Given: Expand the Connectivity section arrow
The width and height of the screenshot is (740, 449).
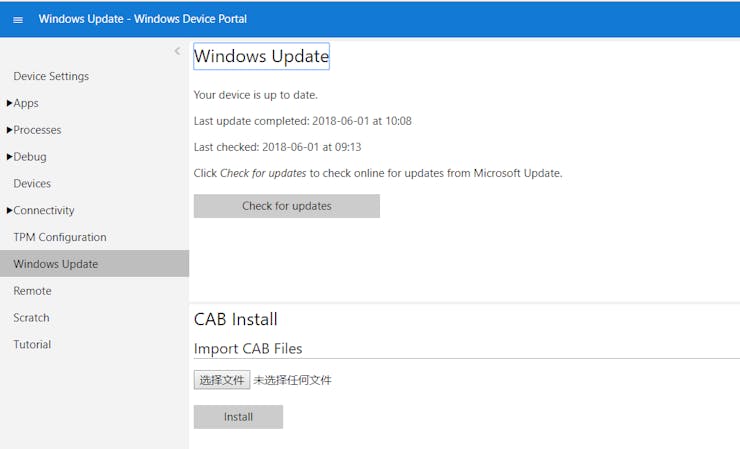Looking at the screenshot, I should 9,210.
